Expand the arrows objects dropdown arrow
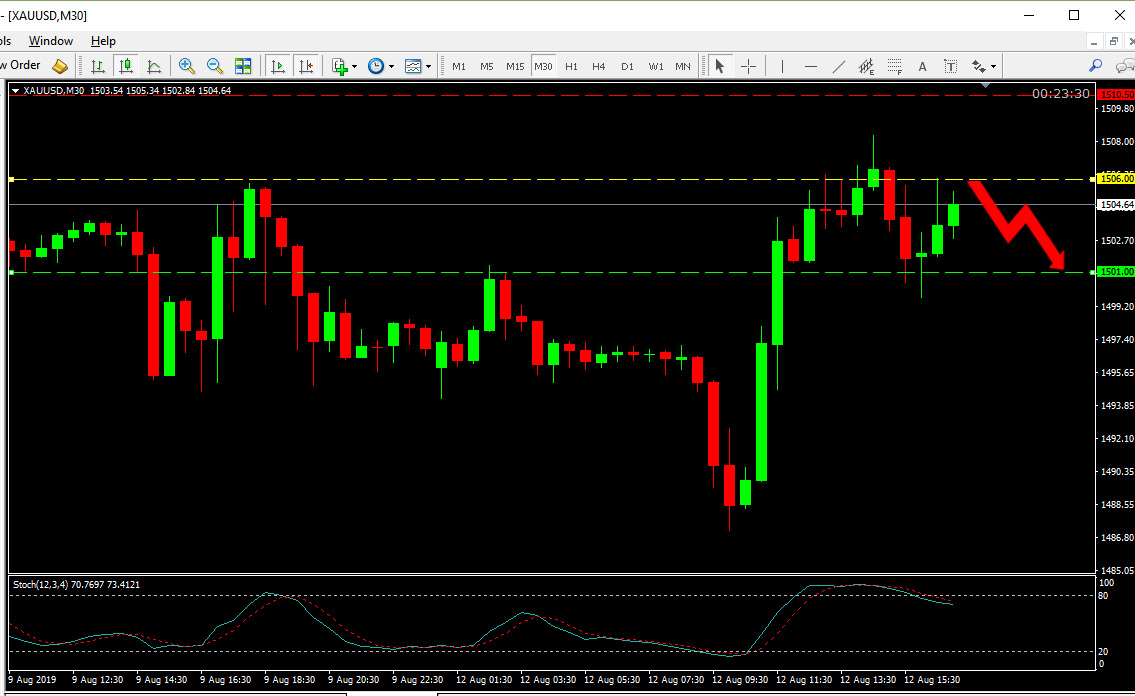 [993, 67]
